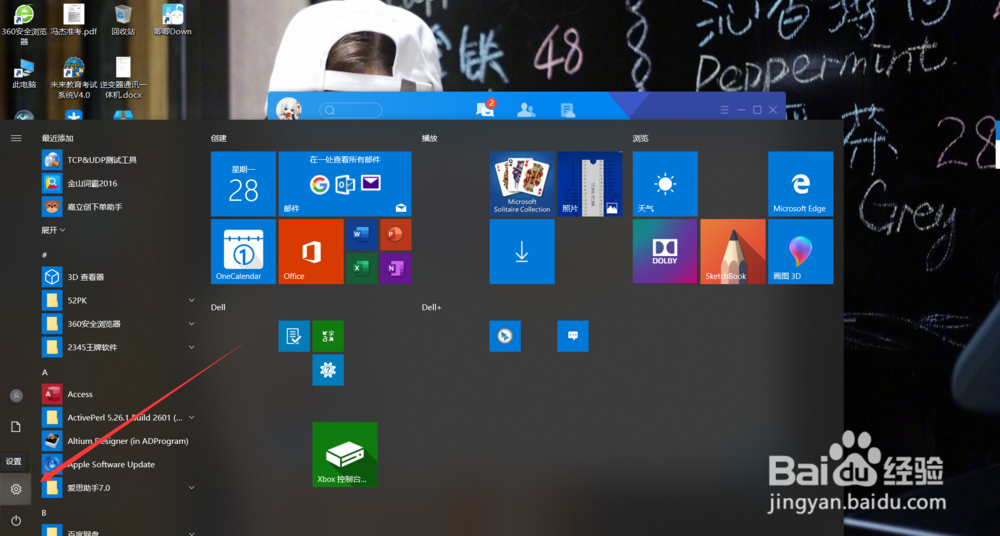Open Microsoft Solitaire Collection tile
This screenshot has width=1000, height=536.
[x=522, y=184]
